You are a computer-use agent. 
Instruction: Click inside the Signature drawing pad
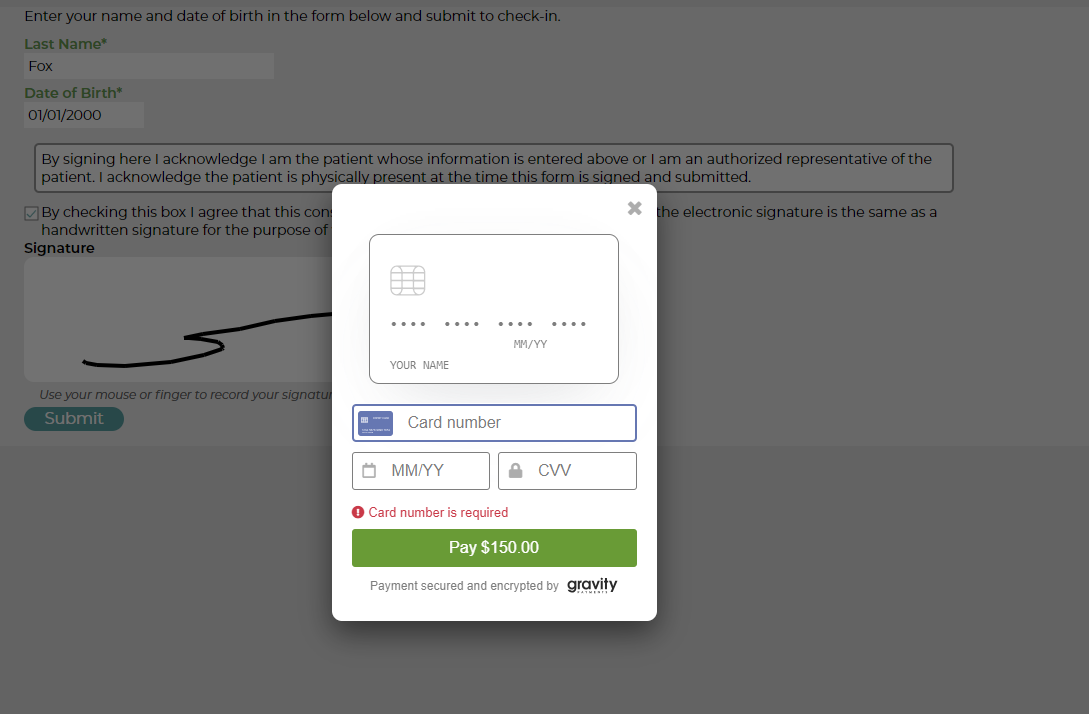178,319
